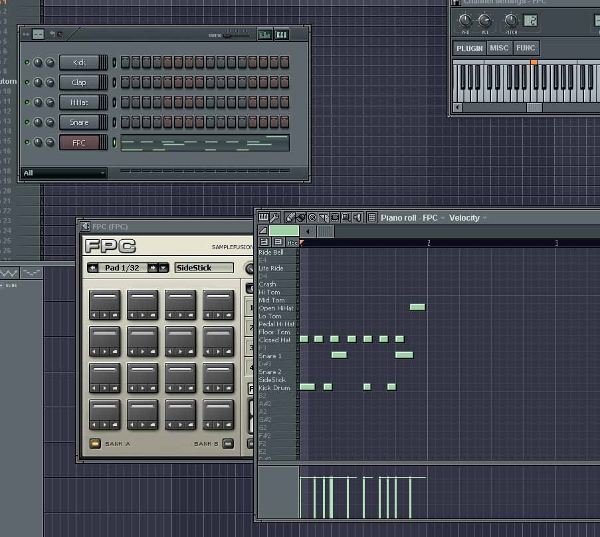Switch to the MISC tab

[499, 48]
